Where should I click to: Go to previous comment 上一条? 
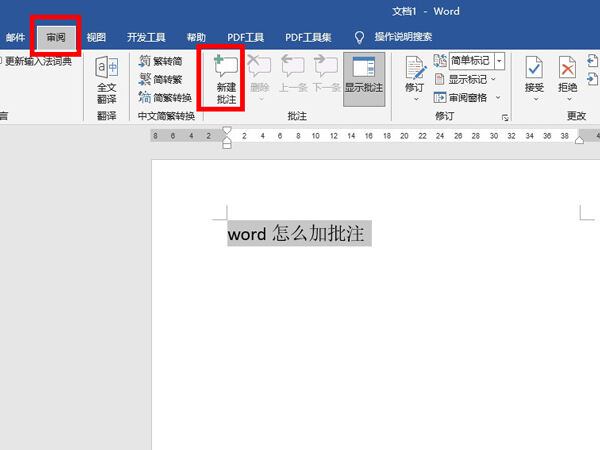[293, 73]
